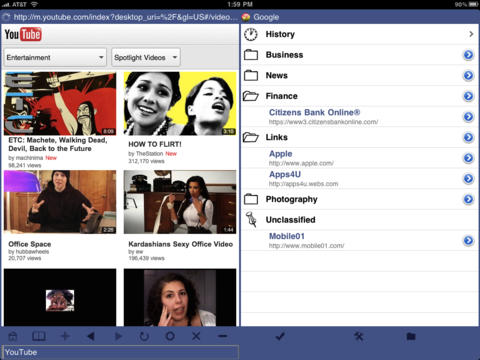
Task: Go back with the left arrow icon
Action: [91, 336]
